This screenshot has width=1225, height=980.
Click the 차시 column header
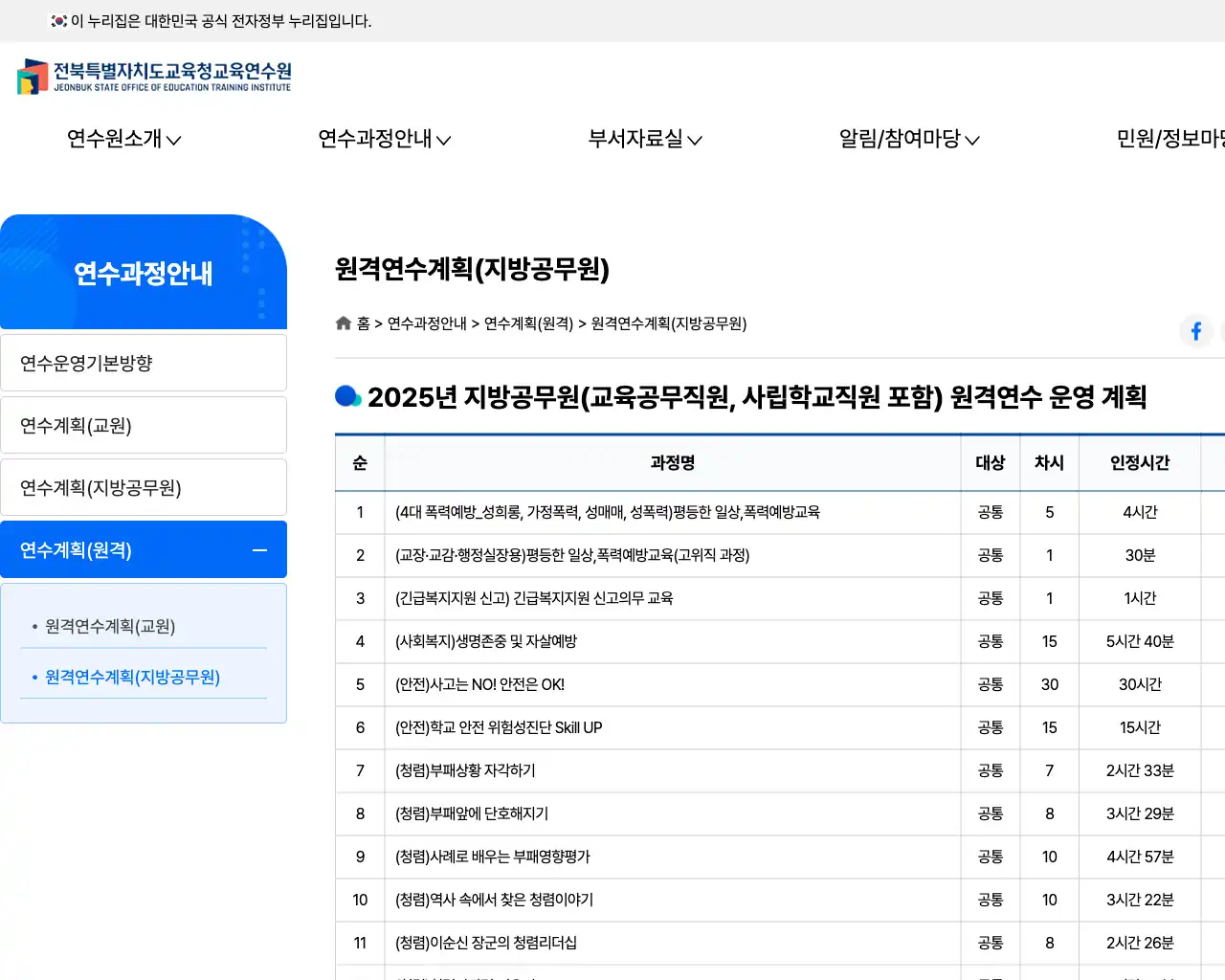(1050, 462)
